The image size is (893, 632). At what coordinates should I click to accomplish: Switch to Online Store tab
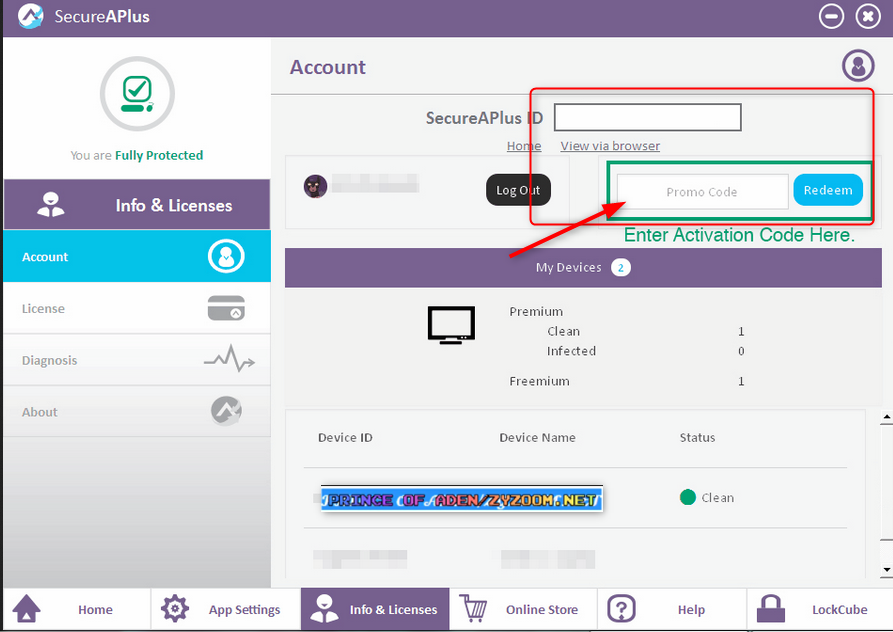pos(523,609)
